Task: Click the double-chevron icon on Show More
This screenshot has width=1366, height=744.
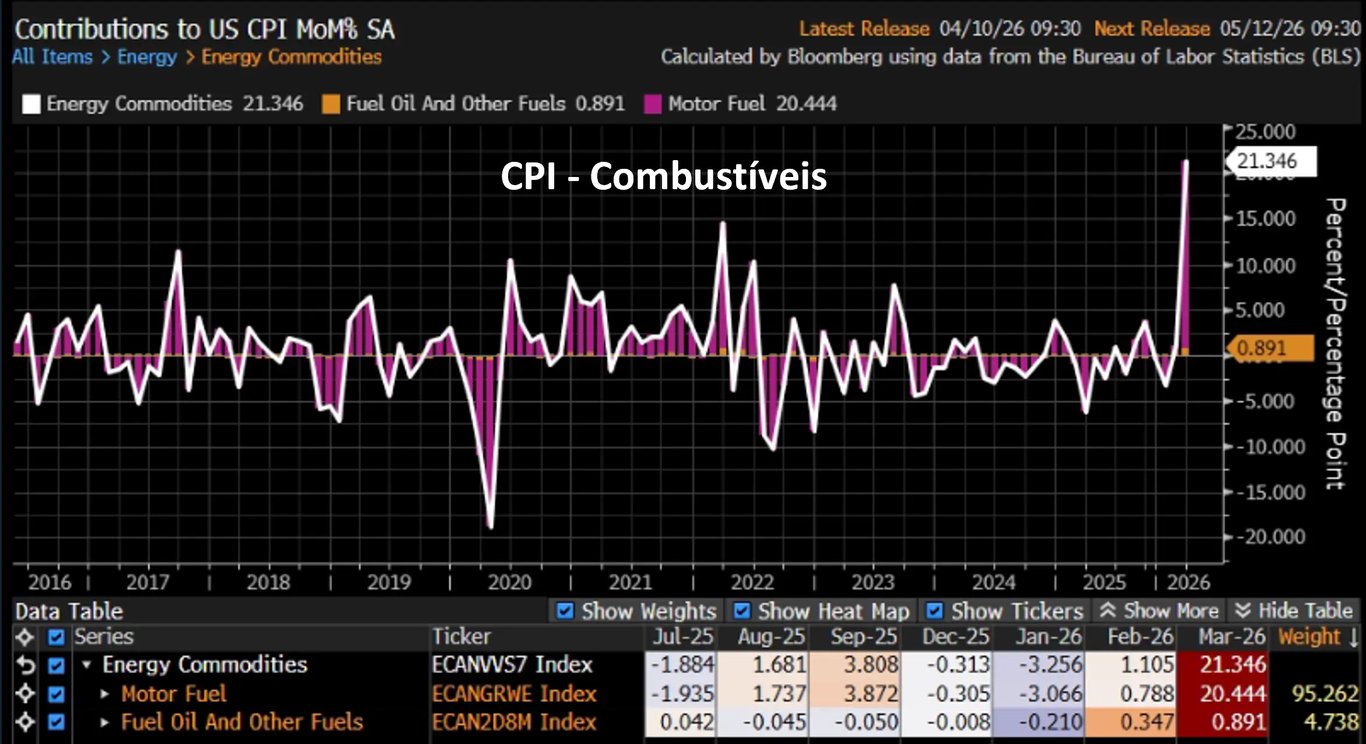Action: click(x=1107, y=611)
